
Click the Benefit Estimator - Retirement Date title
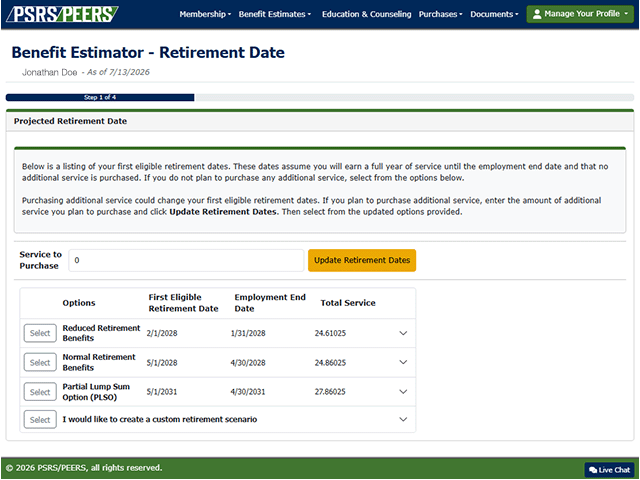click(x=148, y=53)
